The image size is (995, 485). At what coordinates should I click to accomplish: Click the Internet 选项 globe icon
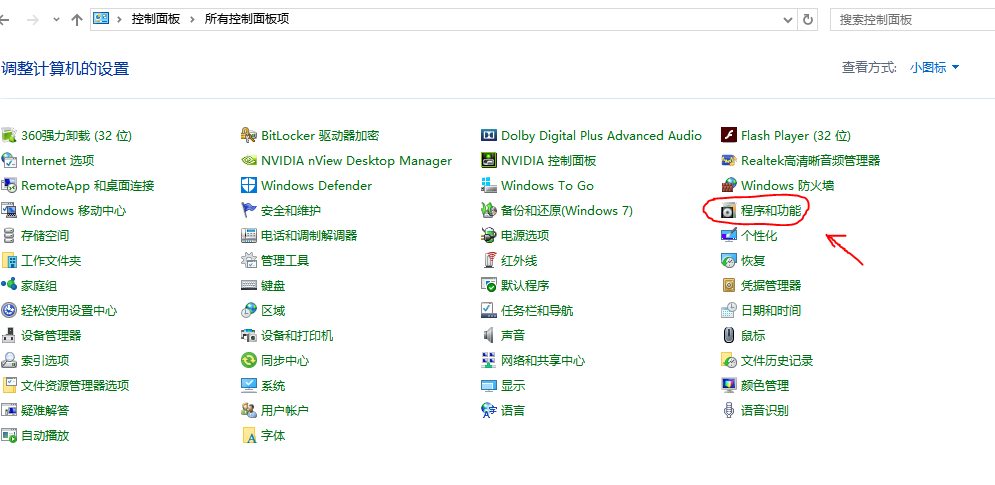point(8,161)
